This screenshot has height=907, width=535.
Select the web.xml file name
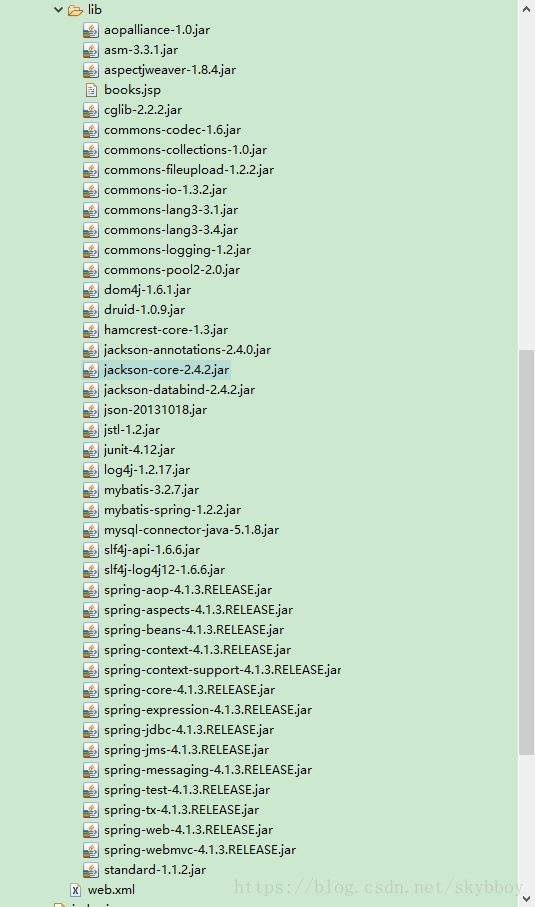point(111,890)
